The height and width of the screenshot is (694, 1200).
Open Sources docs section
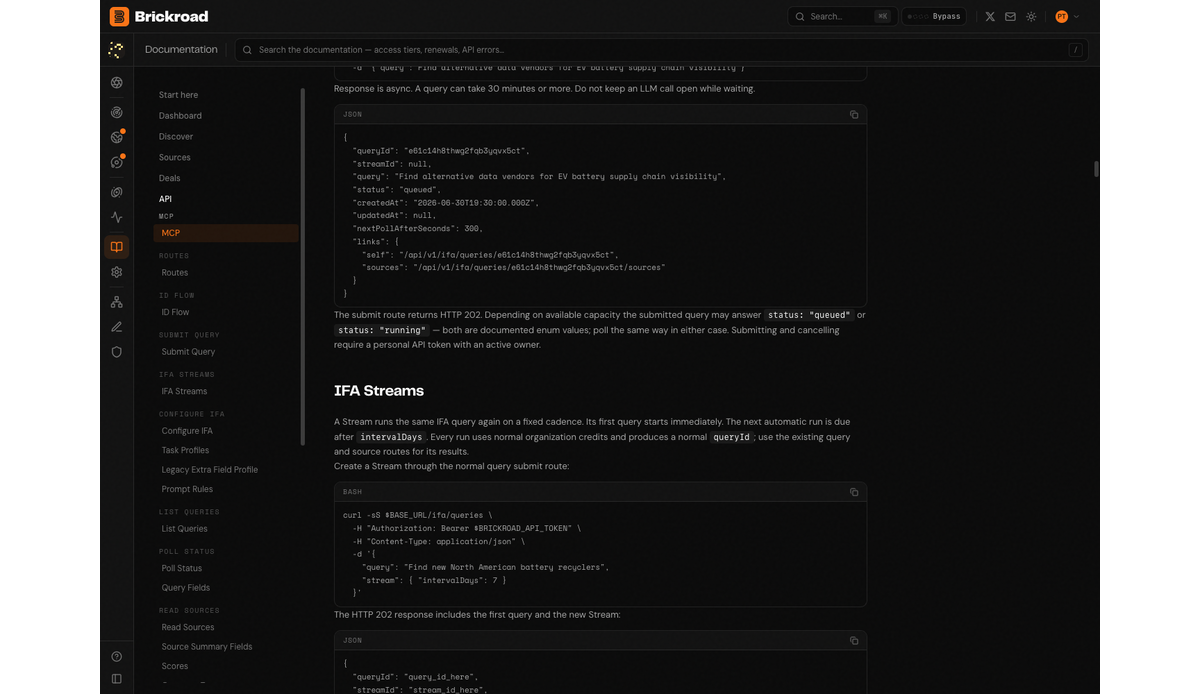click(174, 158)
